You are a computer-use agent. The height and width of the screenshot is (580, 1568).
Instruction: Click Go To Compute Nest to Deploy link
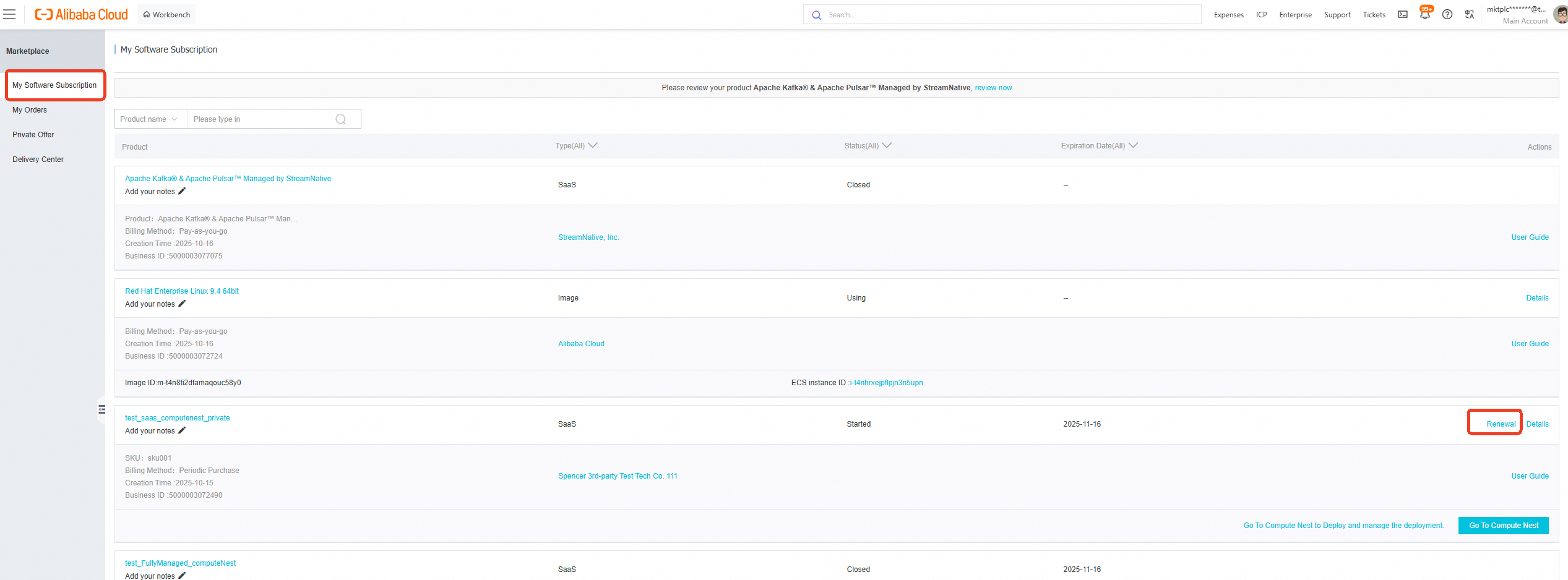click(1343, 526)
